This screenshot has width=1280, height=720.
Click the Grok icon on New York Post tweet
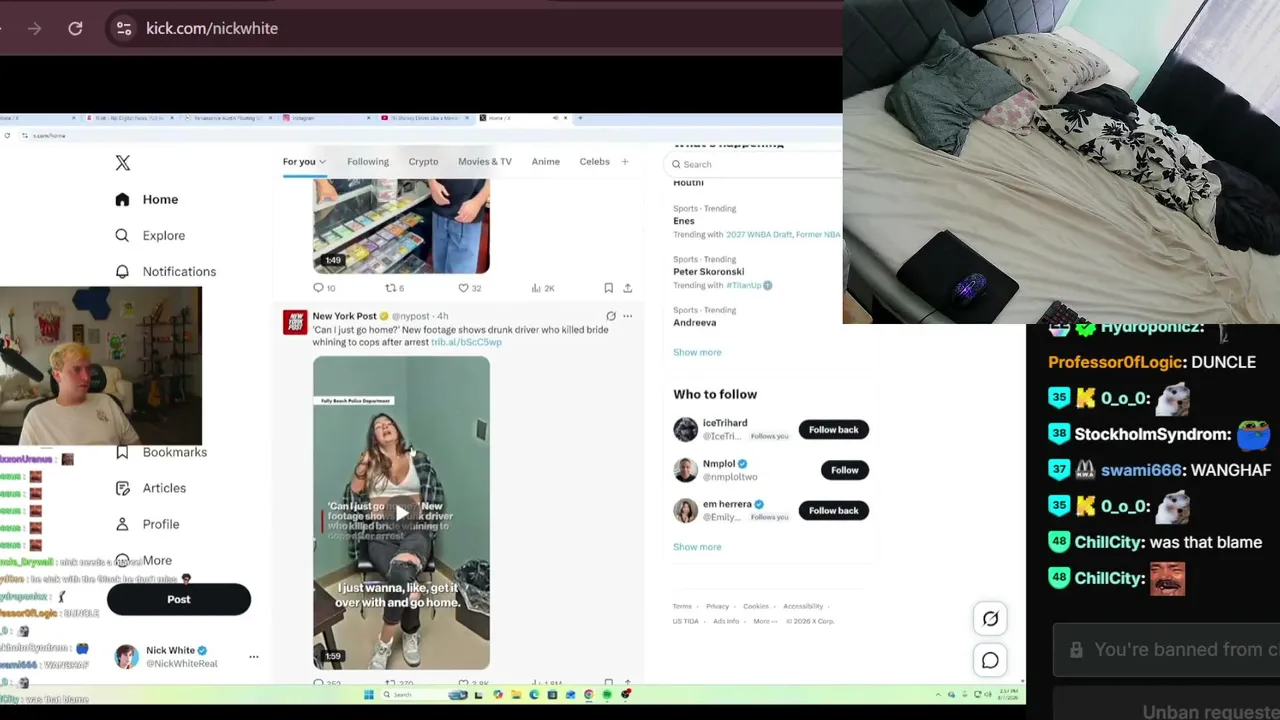tap(611, 316)
